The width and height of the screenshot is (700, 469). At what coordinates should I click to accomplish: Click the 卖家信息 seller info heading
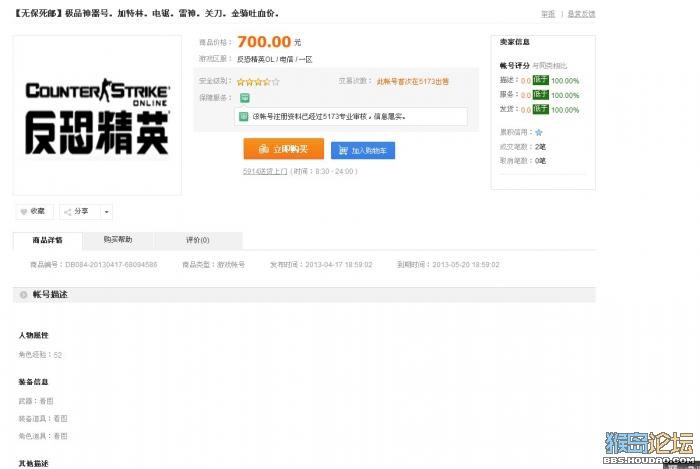coord(515,42)
